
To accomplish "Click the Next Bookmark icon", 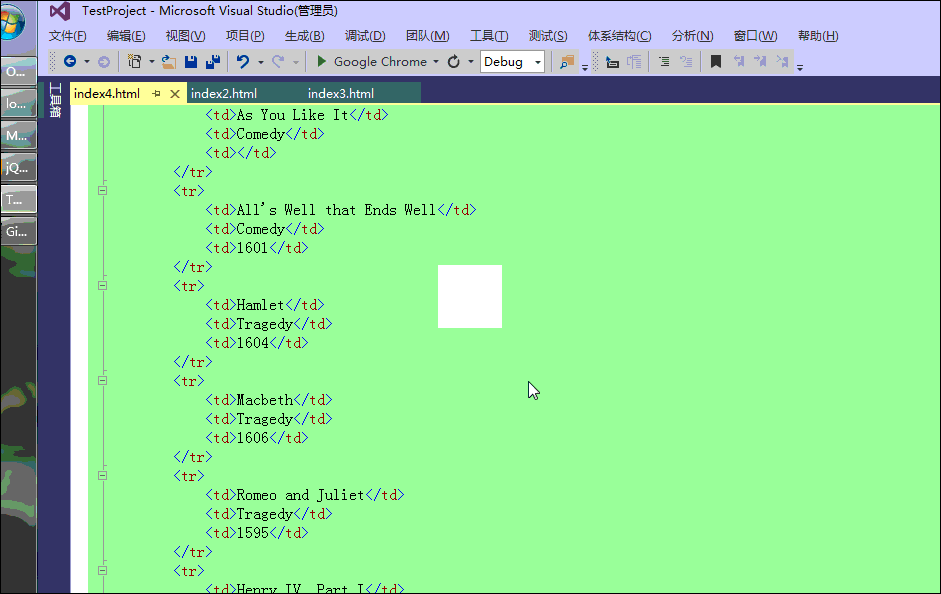I will 760,61.
